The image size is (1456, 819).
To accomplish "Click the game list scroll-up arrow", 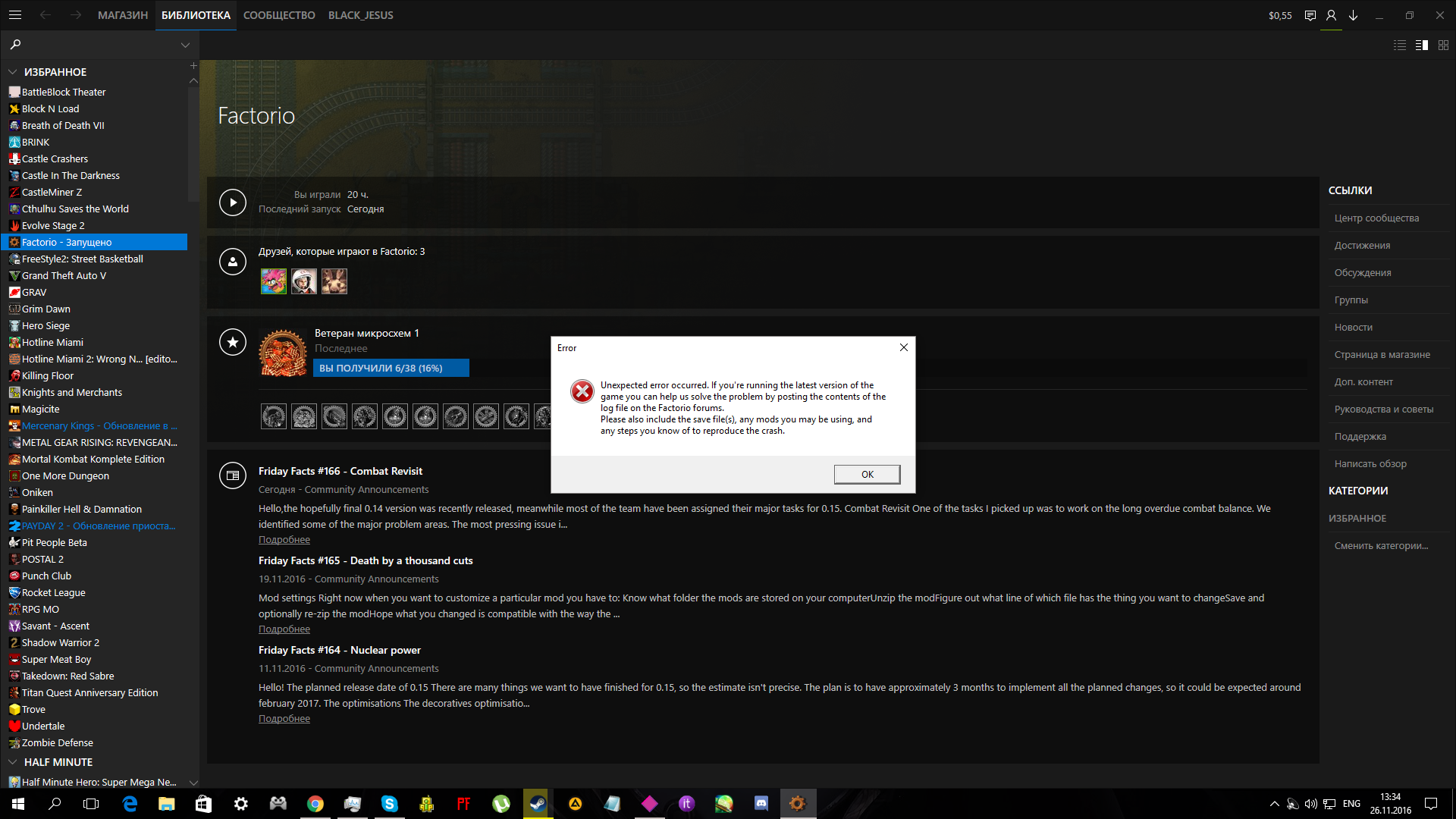I will (193, 80).
